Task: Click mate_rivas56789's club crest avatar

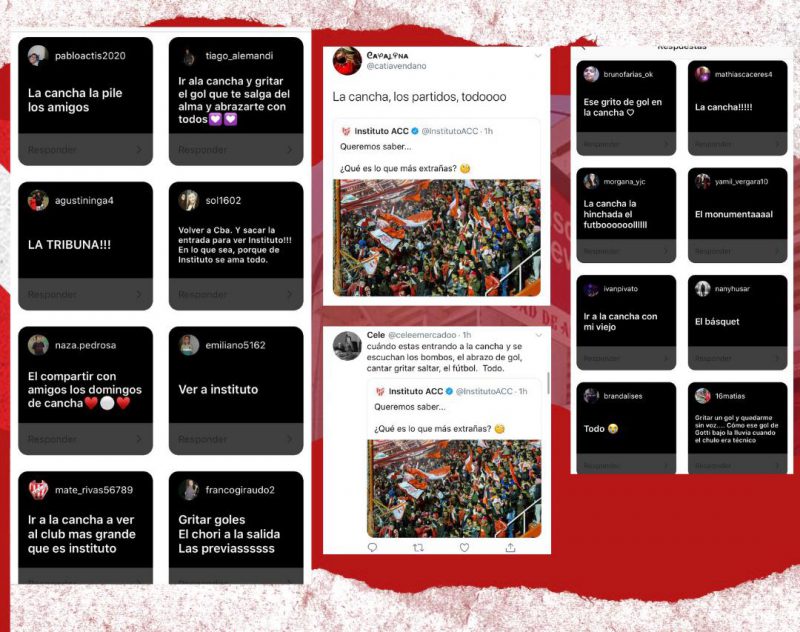Action: (x=38, y=490)
